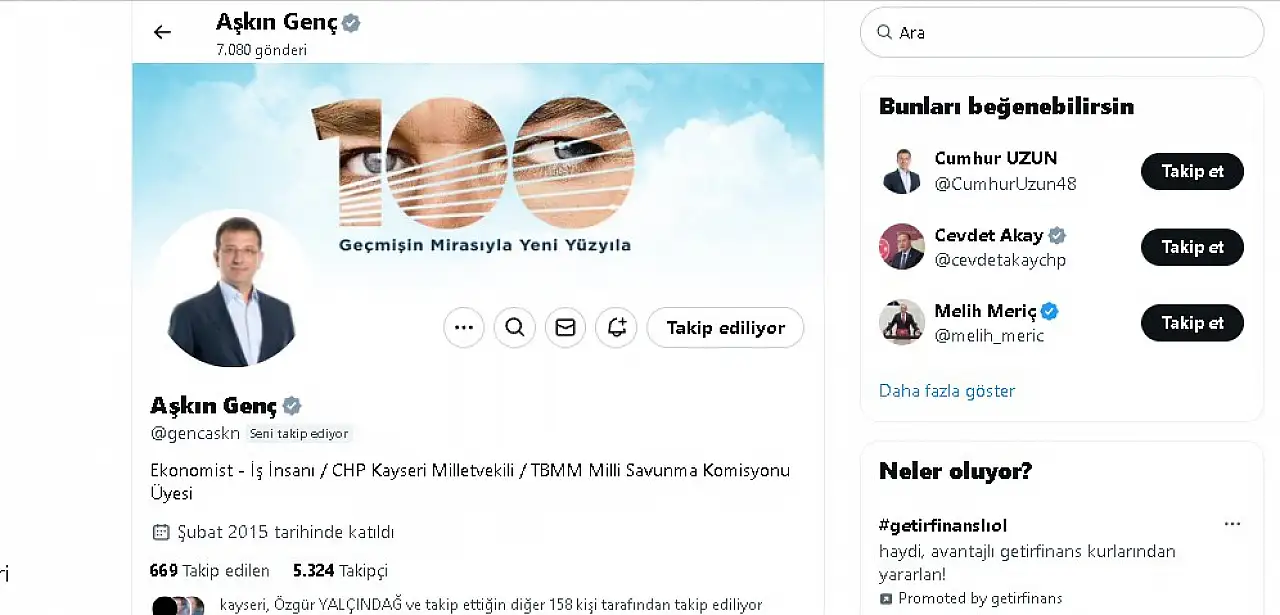Toggle post notifications bell icon
1280x615 pixels.
click(x=617, y=327)
